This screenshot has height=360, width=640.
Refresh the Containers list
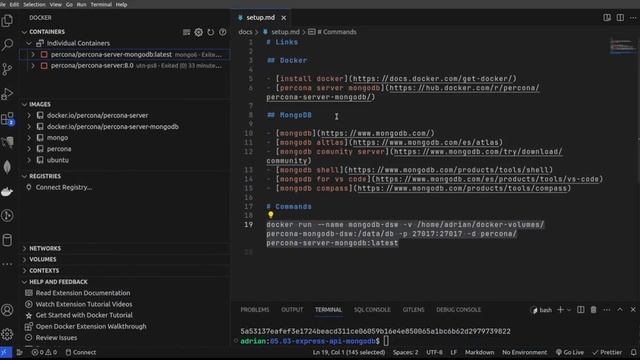pos(211,32)
